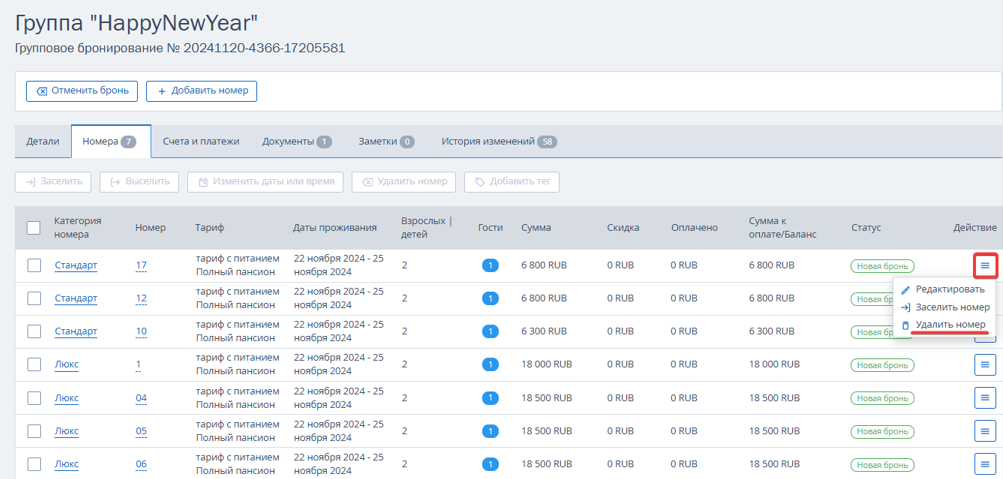
Task: Click the Новая бронь status of room 04
Action: [x=882, y=398]
